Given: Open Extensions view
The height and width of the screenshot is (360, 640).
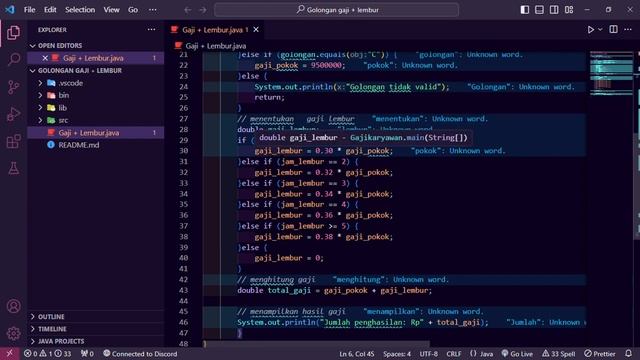Looking at the screenshot, I should tap(13, 141).
